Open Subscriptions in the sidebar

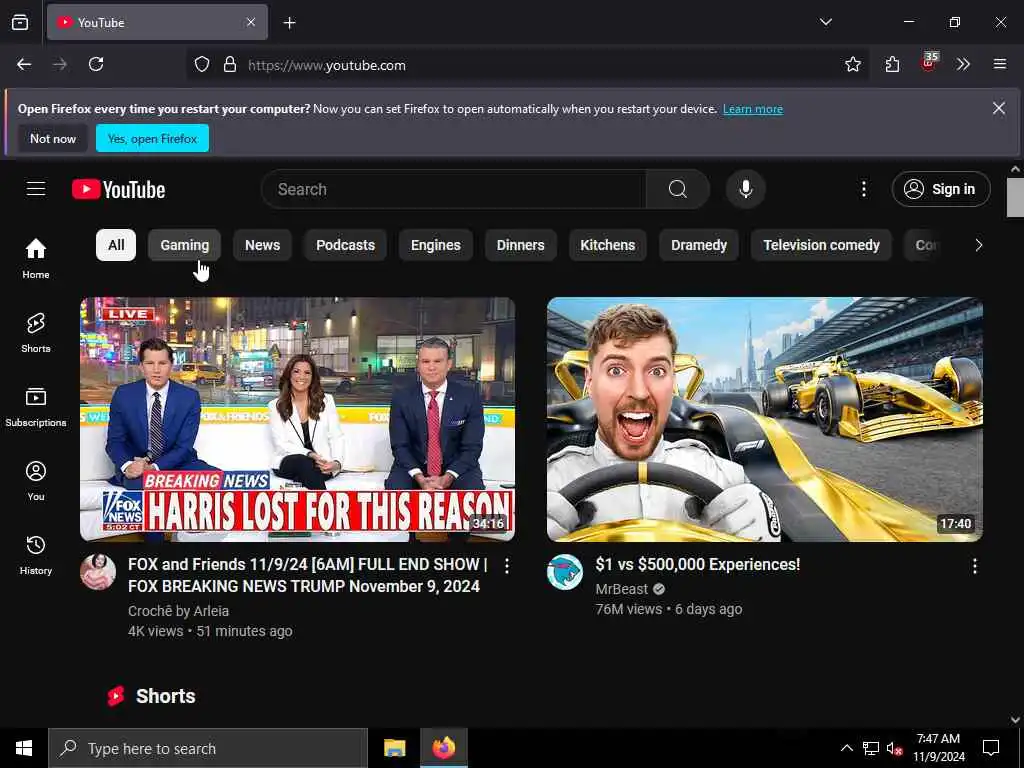[x=36, y=406]
